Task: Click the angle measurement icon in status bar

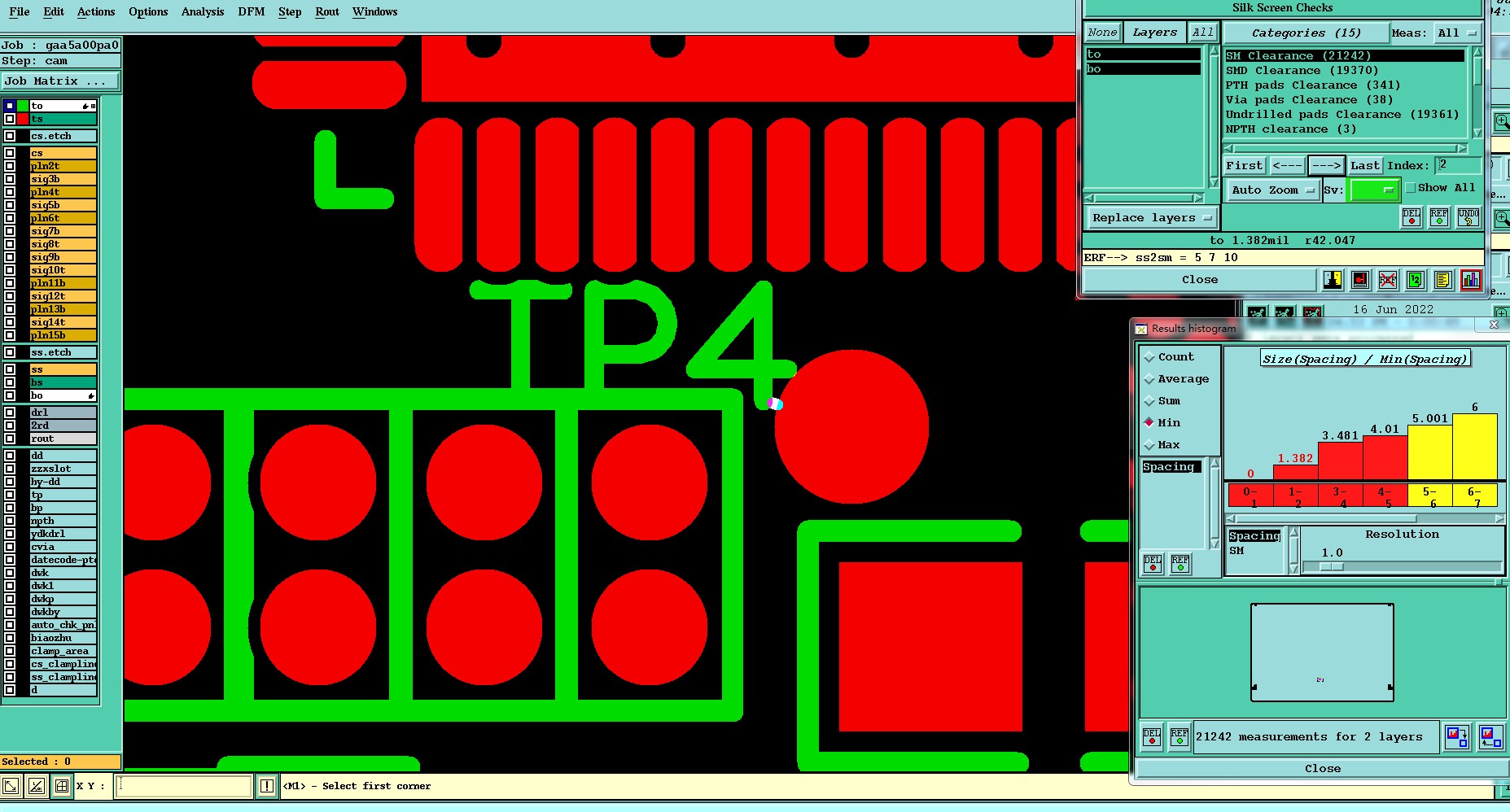Action: tap(37, 786)
